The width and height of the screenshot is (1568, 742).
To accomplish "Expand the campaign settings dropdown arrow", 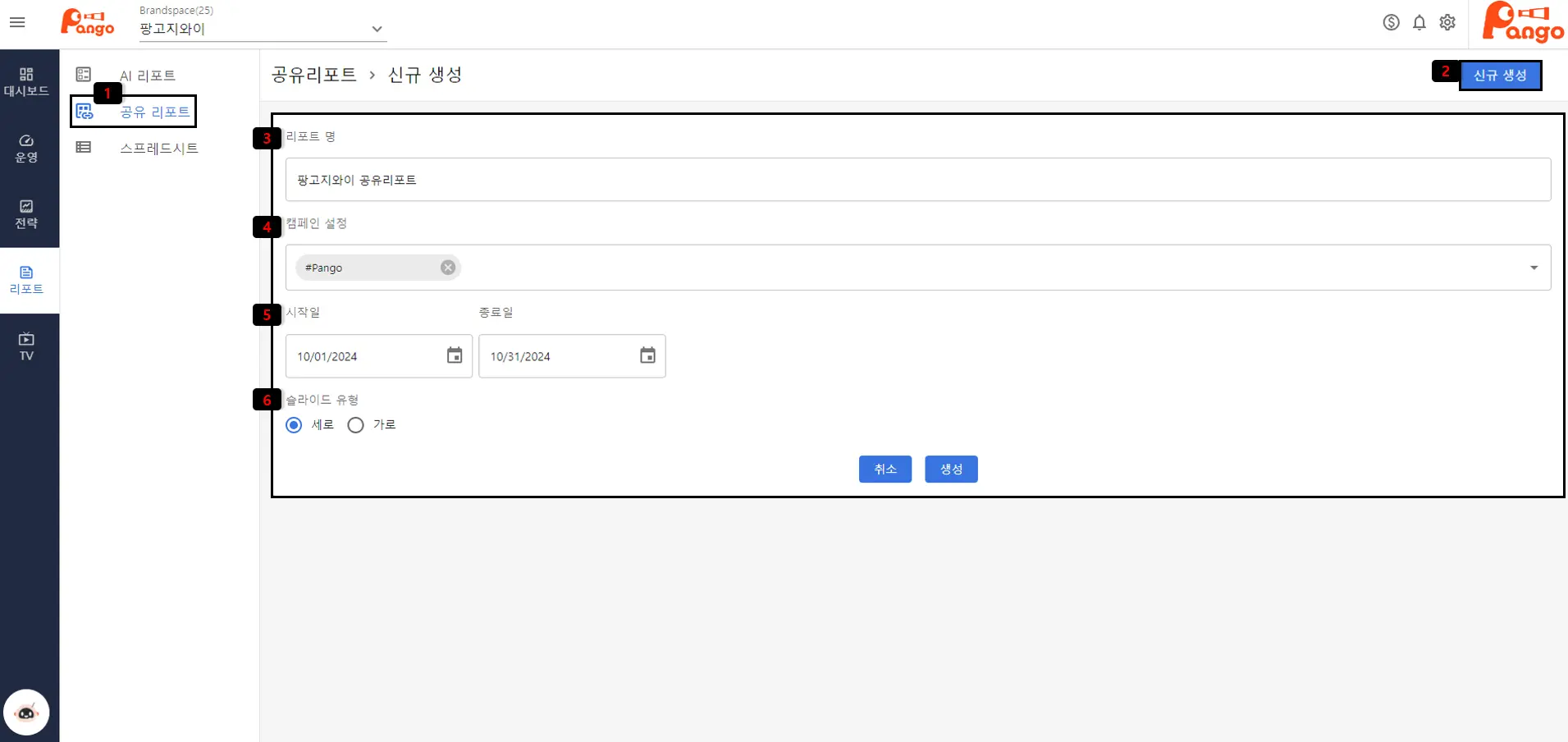I will coord(1534,268).
